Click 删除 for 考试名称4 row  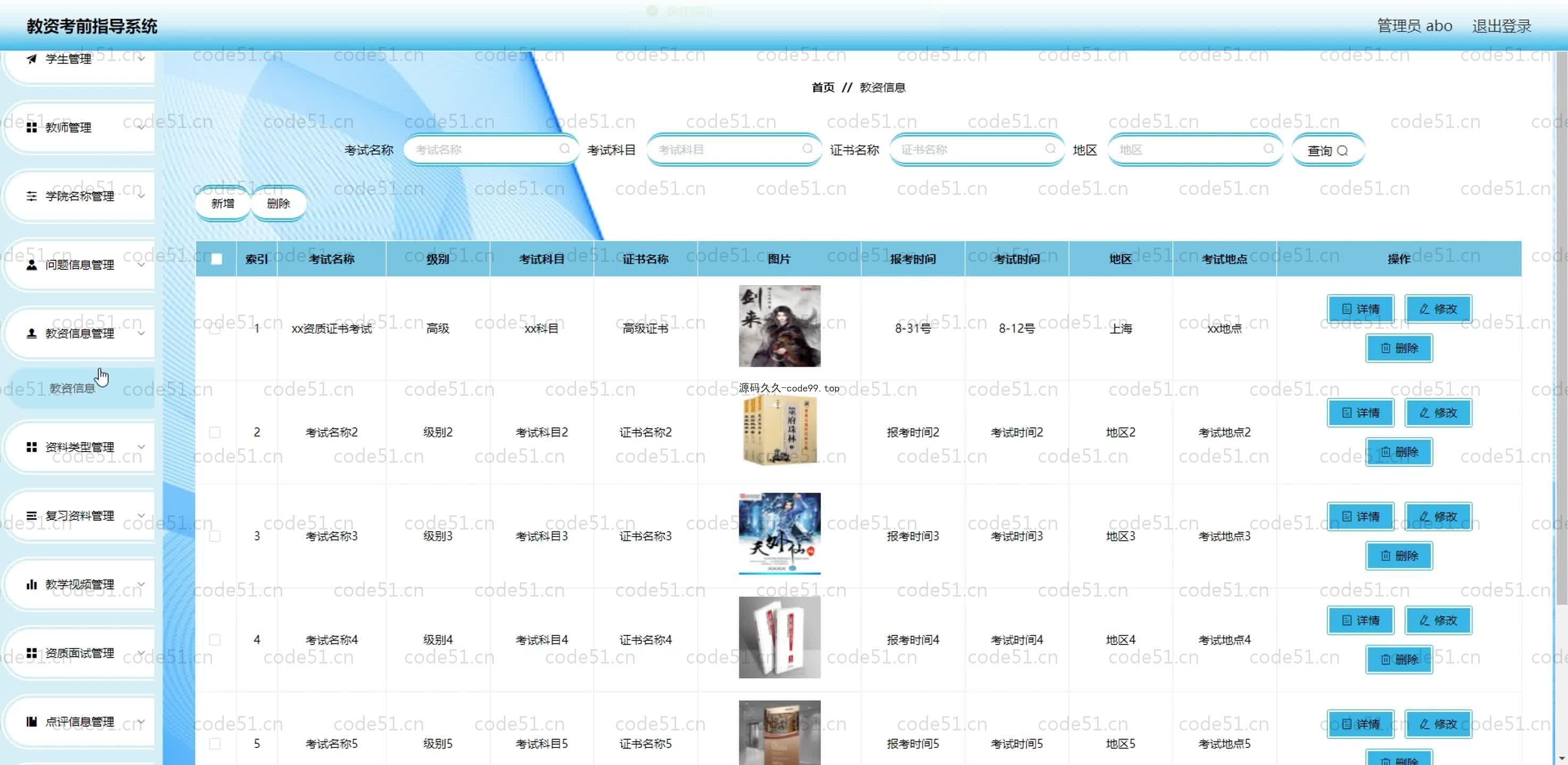pos(1399,660)
